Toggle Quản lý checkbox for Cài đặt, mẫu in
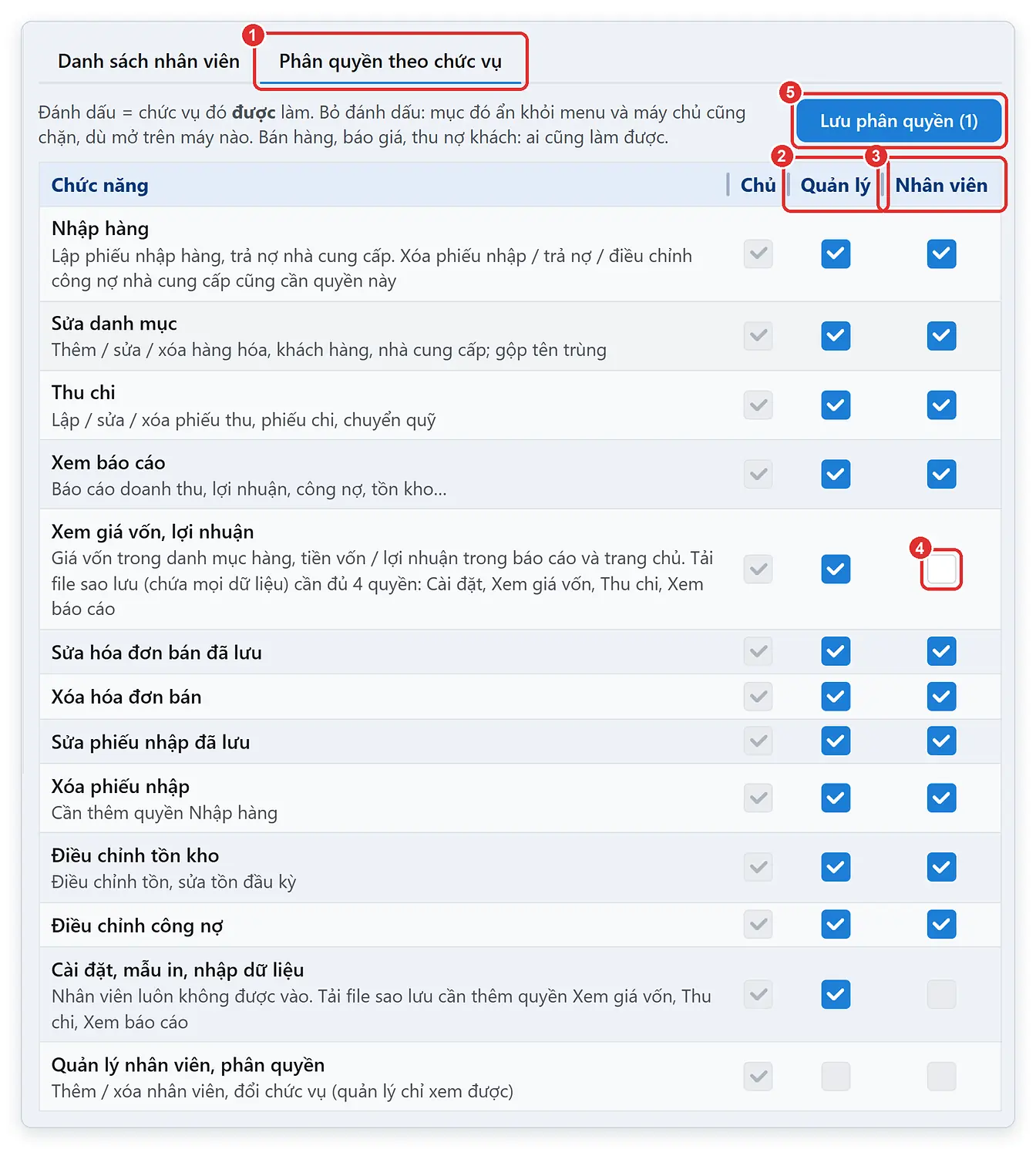 click(x=836, y=994)
